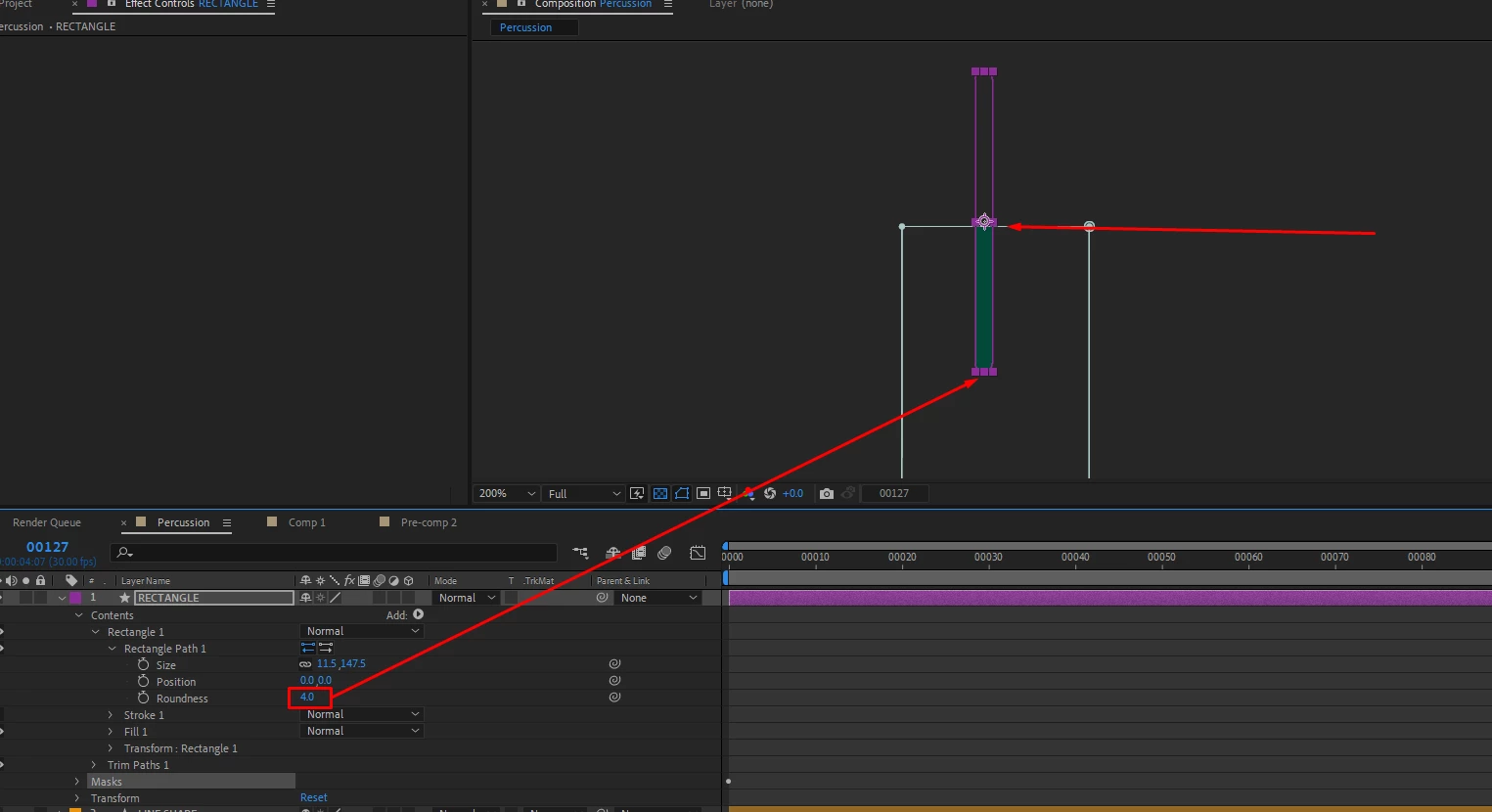This screenshot has height=812, width=1492.
Task: Toggle the shy switch on RECTANGLE layer
Action: click(305, 598)
